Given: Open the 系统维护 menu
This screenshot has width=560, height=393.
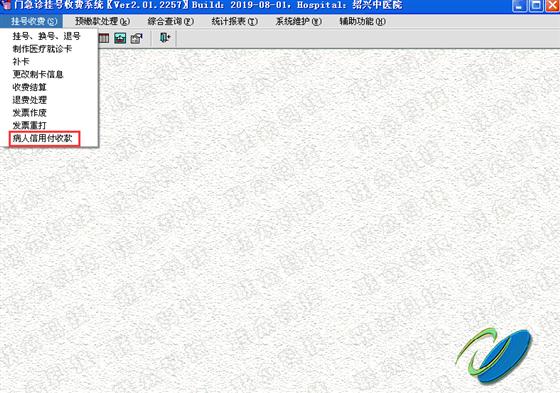Looking at the screenshot, I should point(298,21).
